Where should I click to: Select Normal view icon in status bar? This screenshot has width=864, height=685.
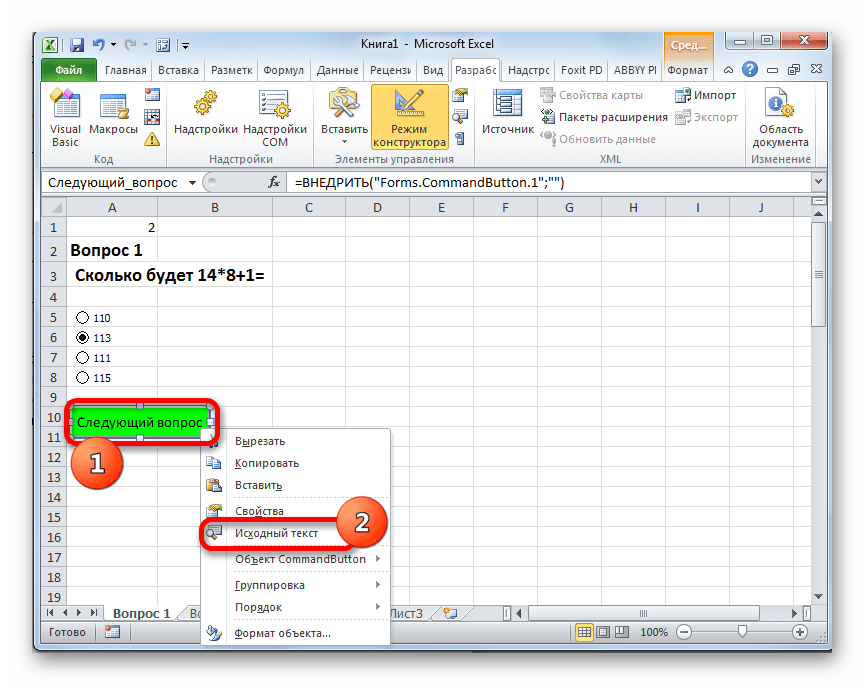pyautogui.click(x=584, y=632)
